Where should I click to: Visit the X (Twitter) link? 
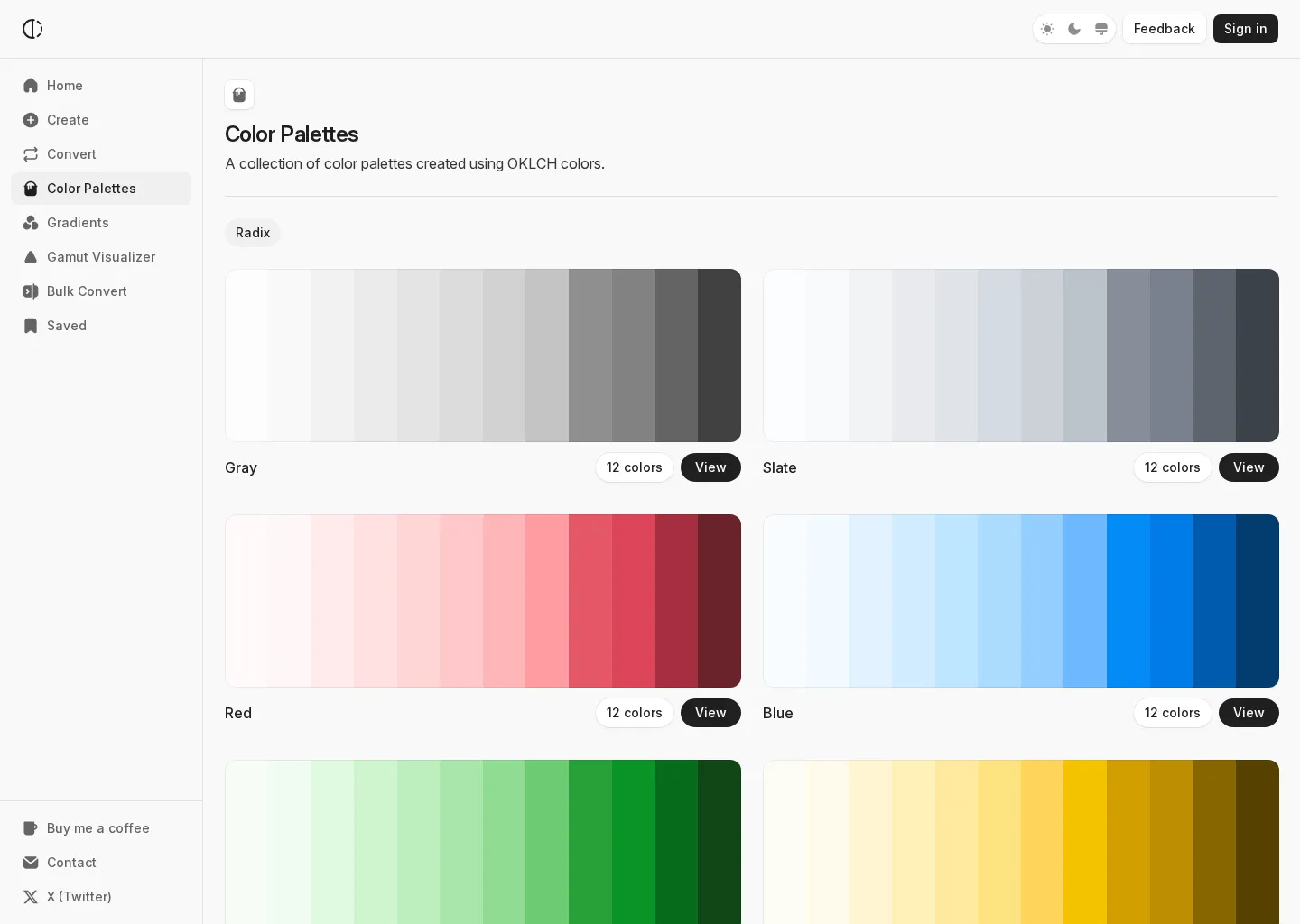point(79,897)
